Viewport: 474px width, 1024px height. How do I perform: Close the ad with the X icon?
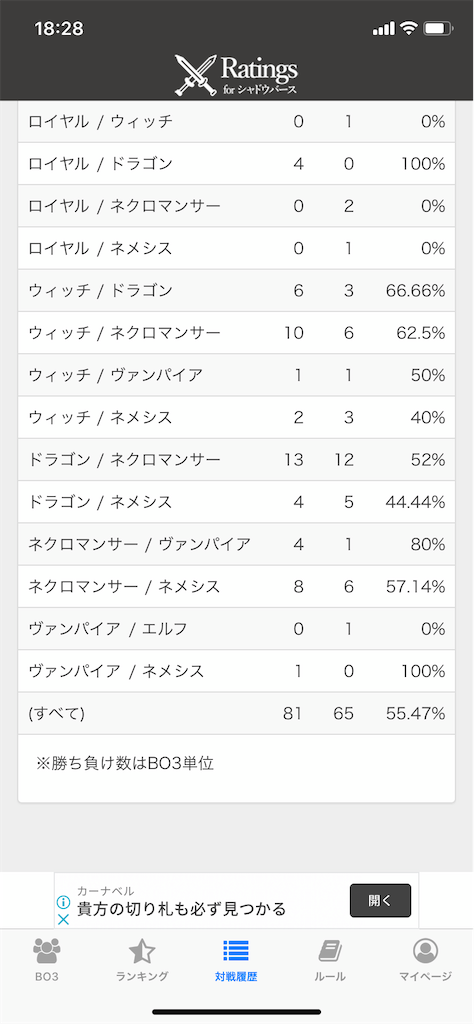(x=63, y=919)
